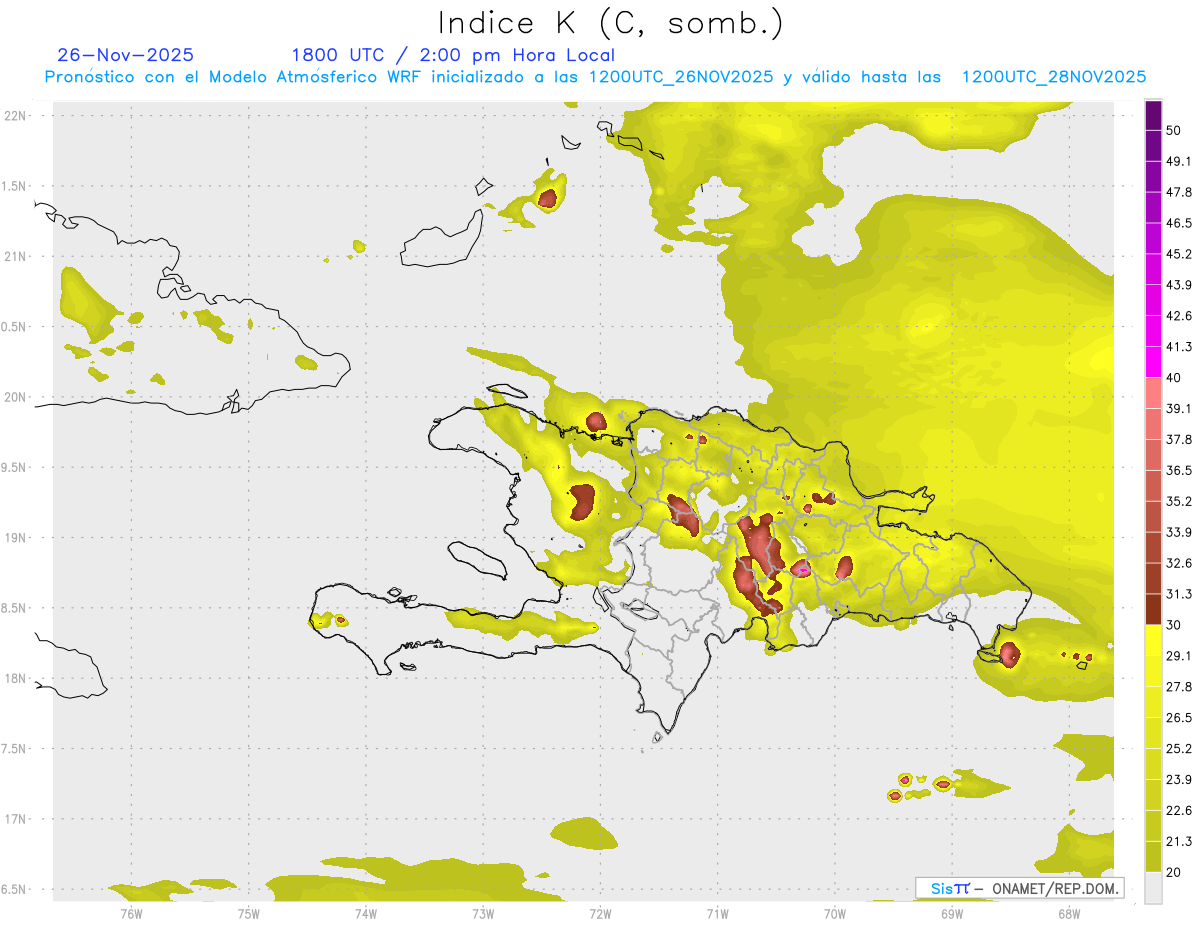Click the date "26-Nov-2025"

pyautogui.click(x=126, y=55)
